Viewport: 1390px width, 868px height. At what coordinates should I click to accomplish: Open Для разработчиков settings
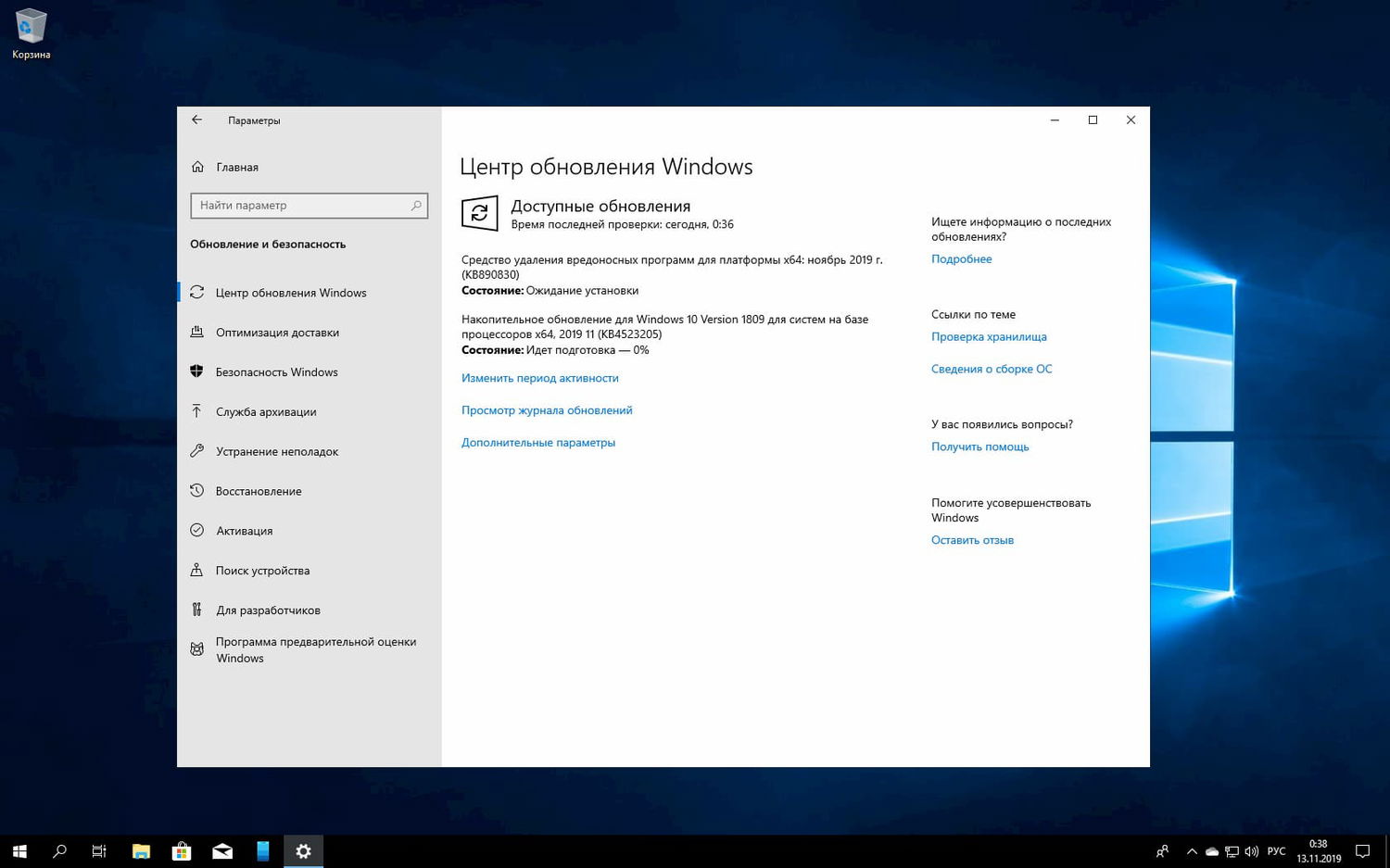click(x=268, y=610)
